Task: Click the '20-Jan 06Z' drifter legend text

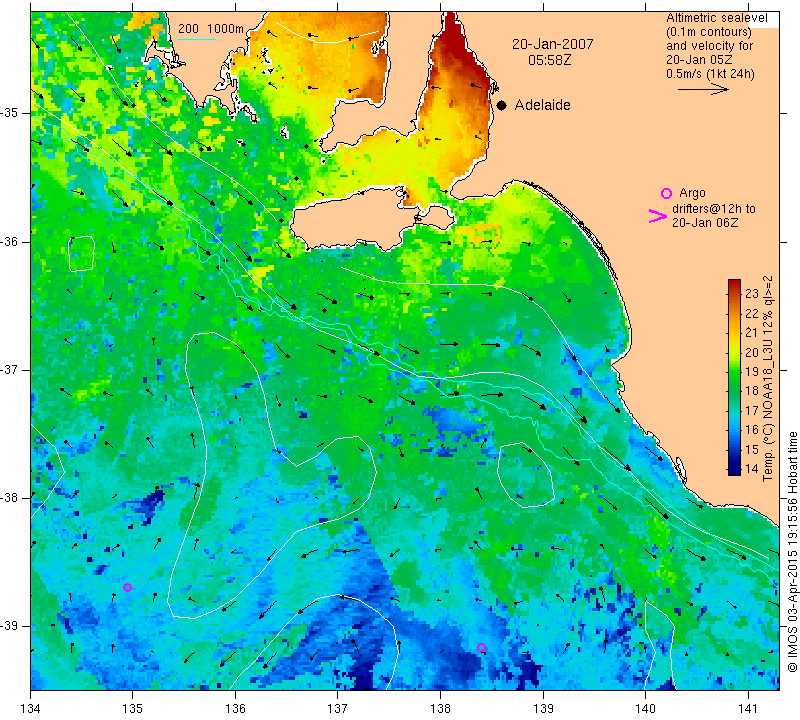Action: [705, 222]
